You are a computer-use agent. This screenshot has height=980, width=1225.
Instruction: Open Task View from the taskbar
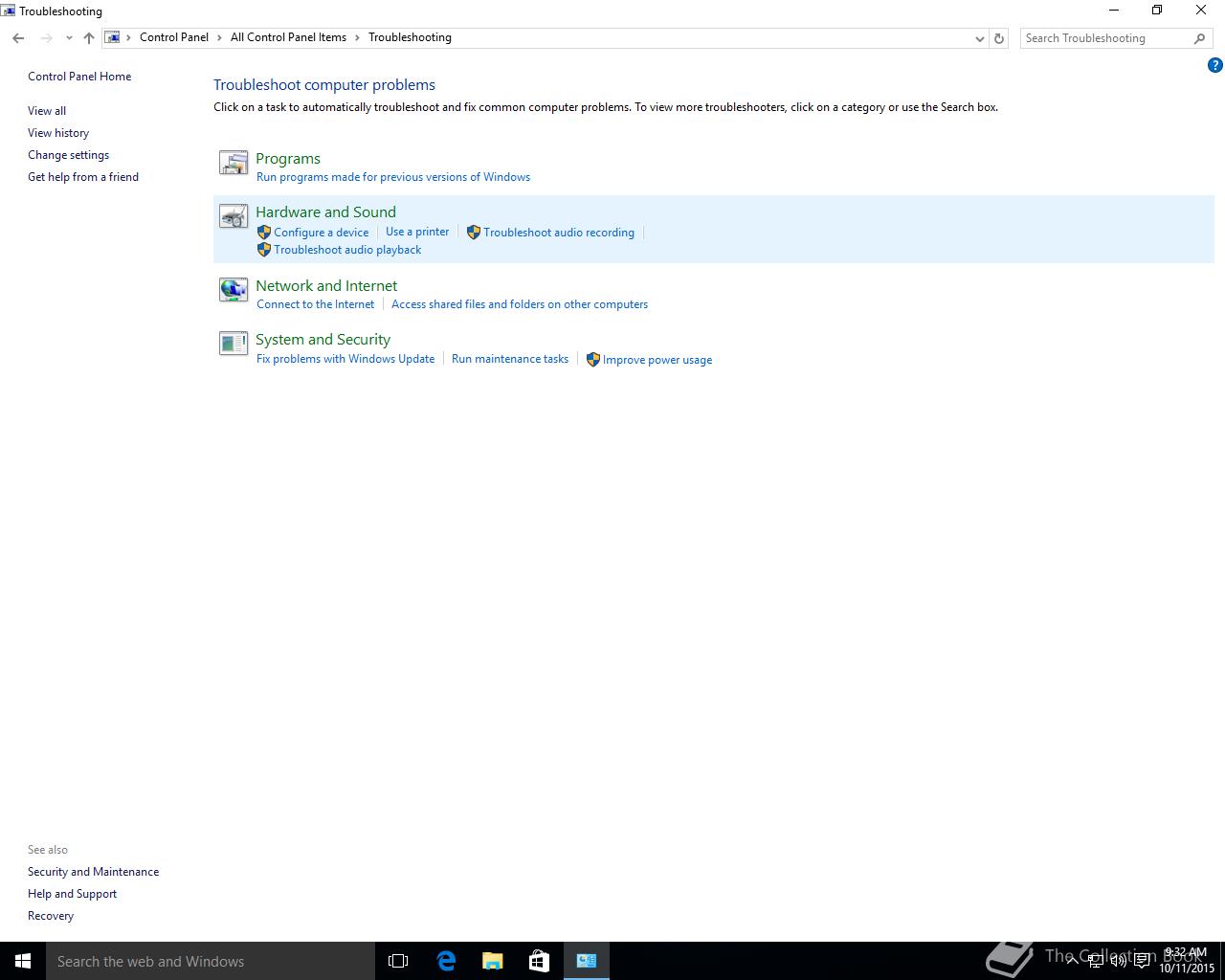tap(398, 961)
